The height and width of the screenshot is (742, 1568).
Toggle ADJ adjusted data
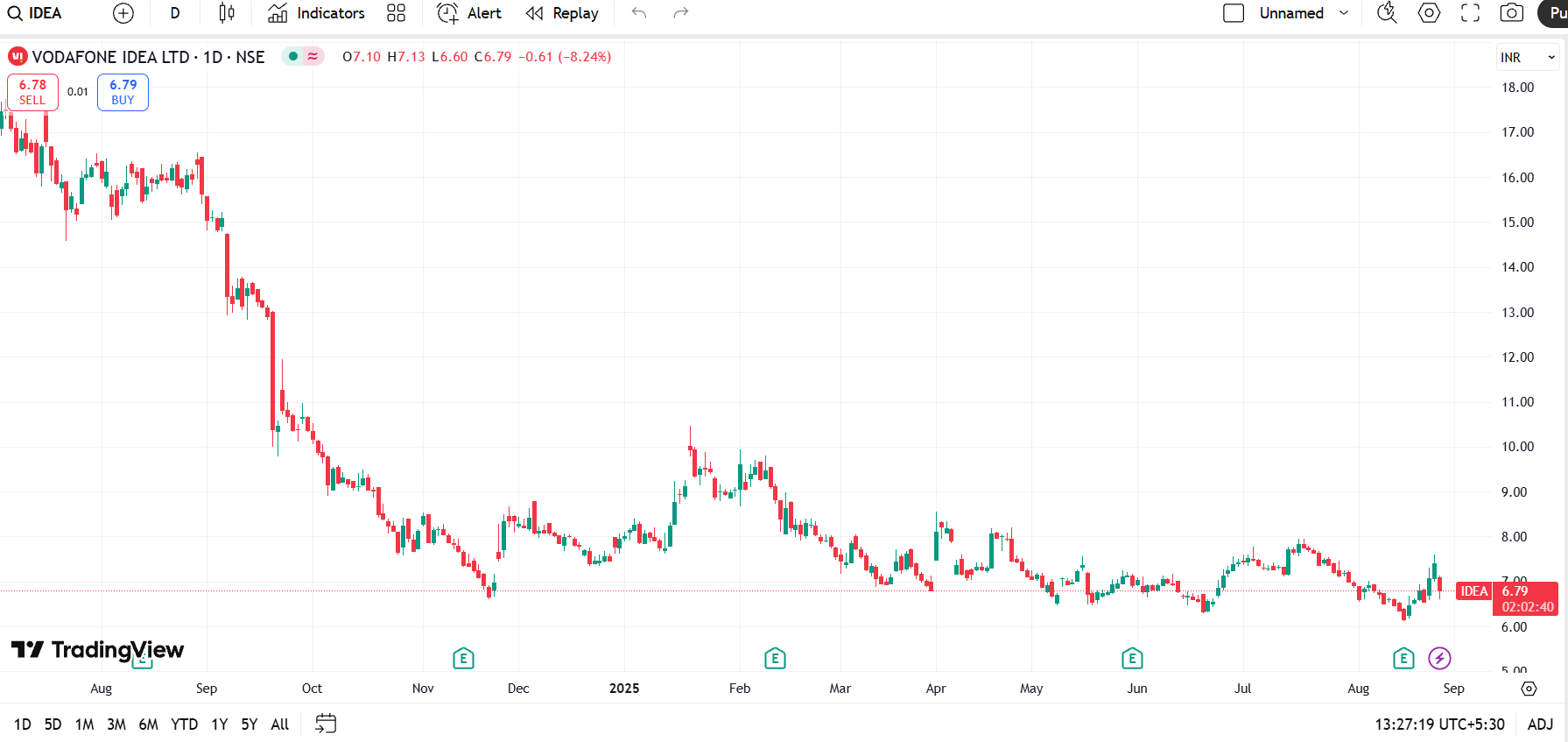click(1540, 724)
